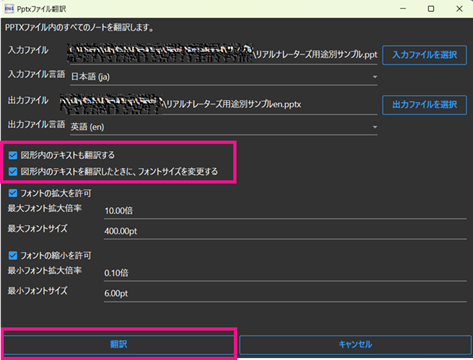Toggle 図形内のテキストも翻訳する checkbox
473x360 pixels.
[13, 155]
